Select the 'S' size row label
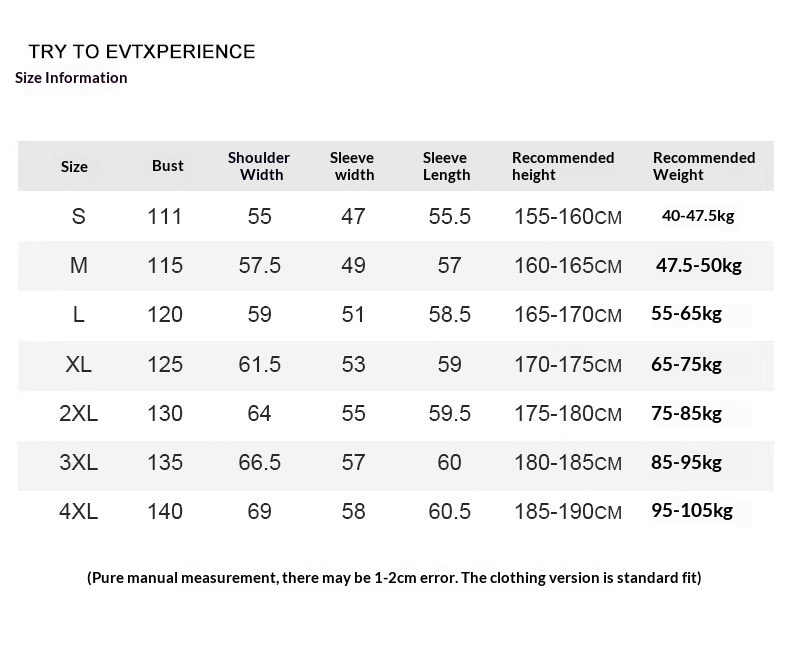The width and height of the screenshot is (790, 650). [x=79, y=216]
